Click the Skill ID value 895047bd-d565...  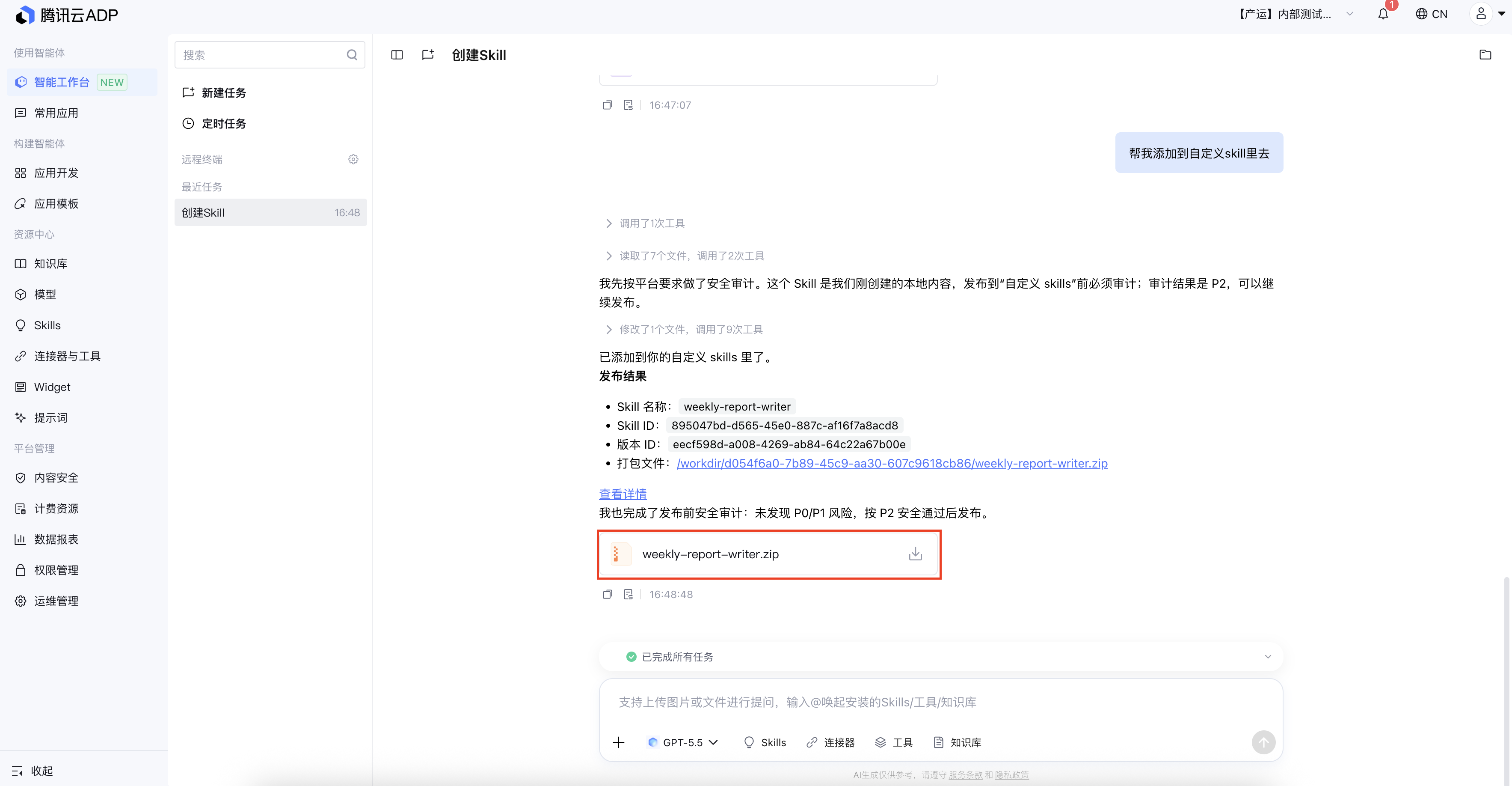tap(785, 425)
